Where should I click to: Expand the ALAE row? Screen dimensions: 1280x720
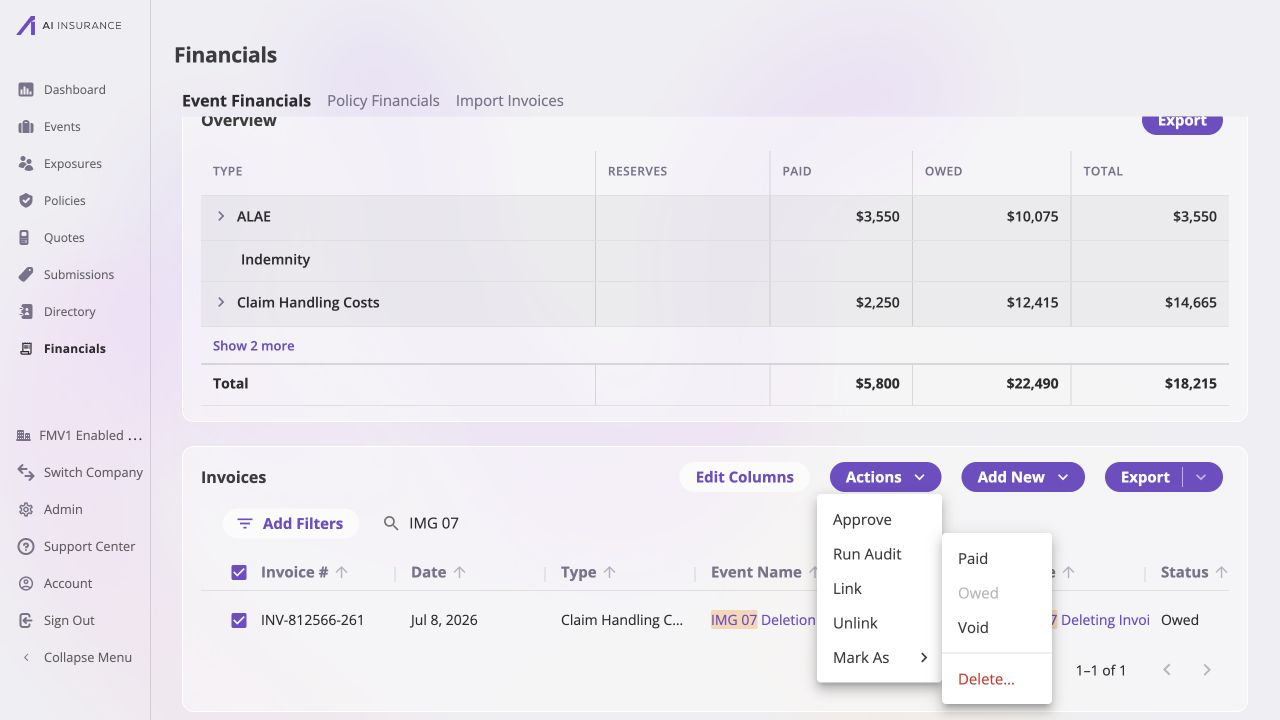click(x=221, y=216)
